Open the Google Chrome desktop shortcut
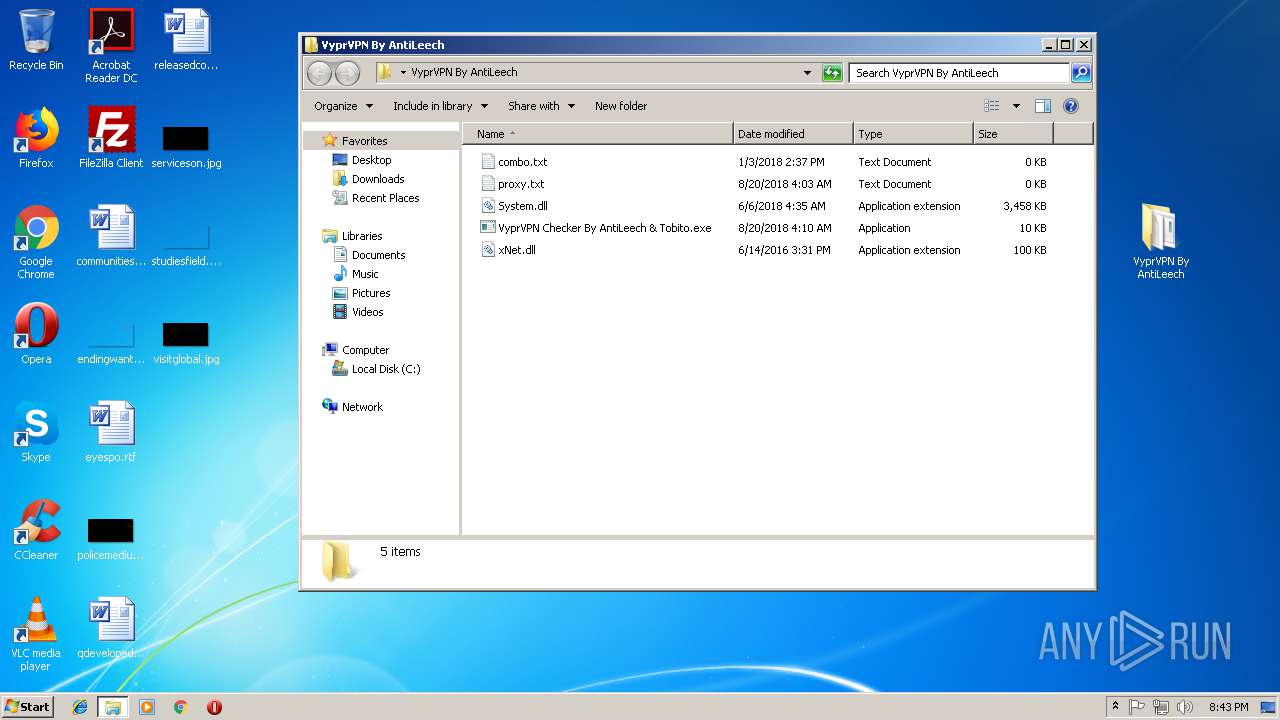Screen dimensions: 1280x720 (x=36, y=242)
